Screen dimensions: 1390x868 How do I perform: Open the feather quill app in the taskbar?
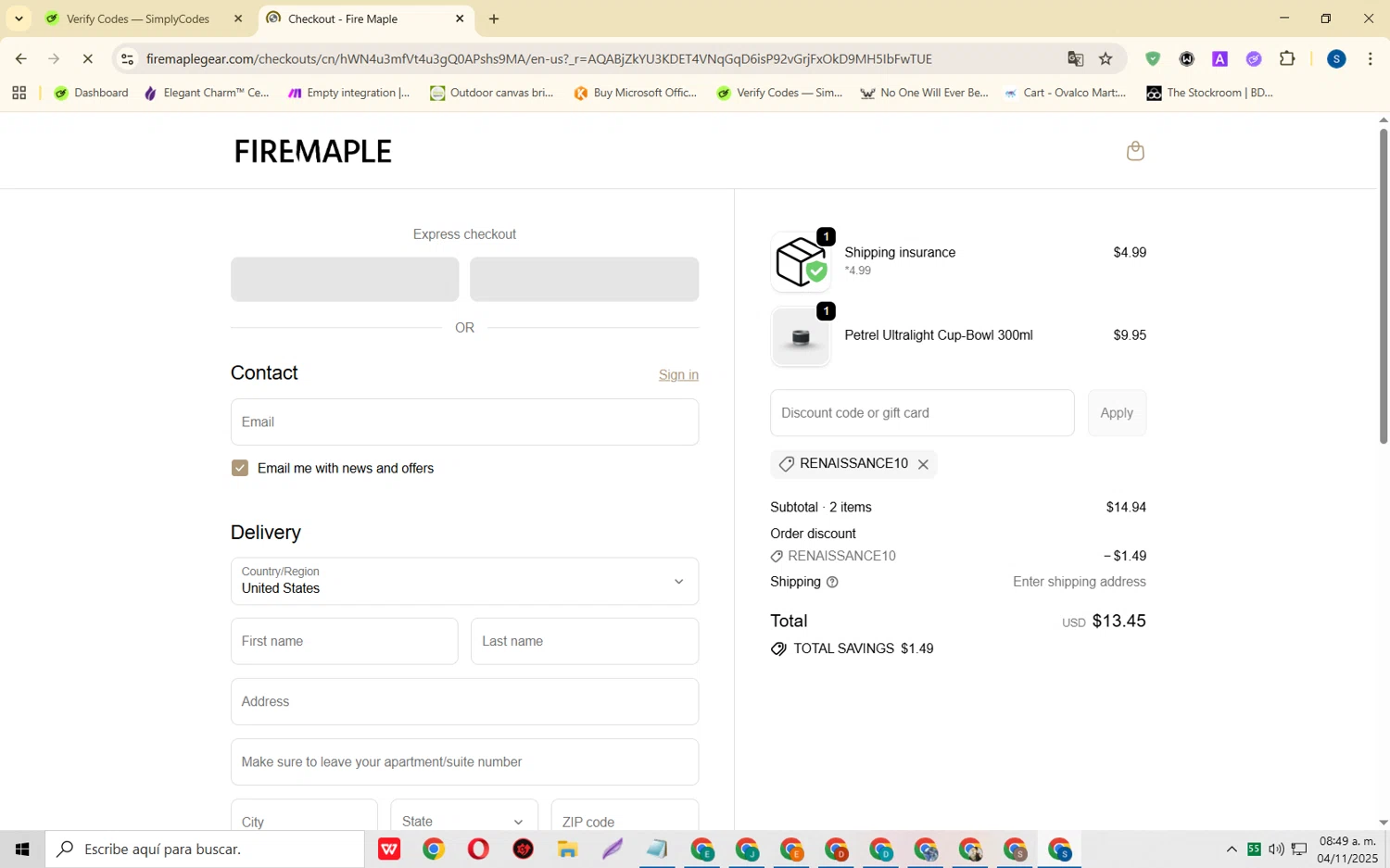point(613,849)
